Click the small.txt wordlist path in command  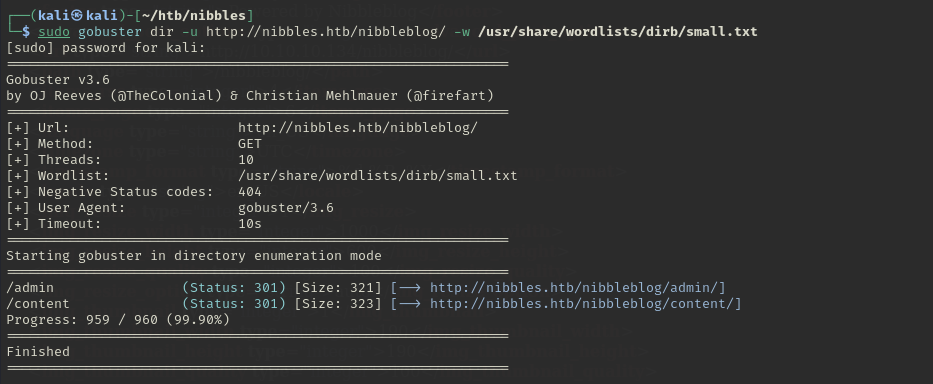click(618, 32)
